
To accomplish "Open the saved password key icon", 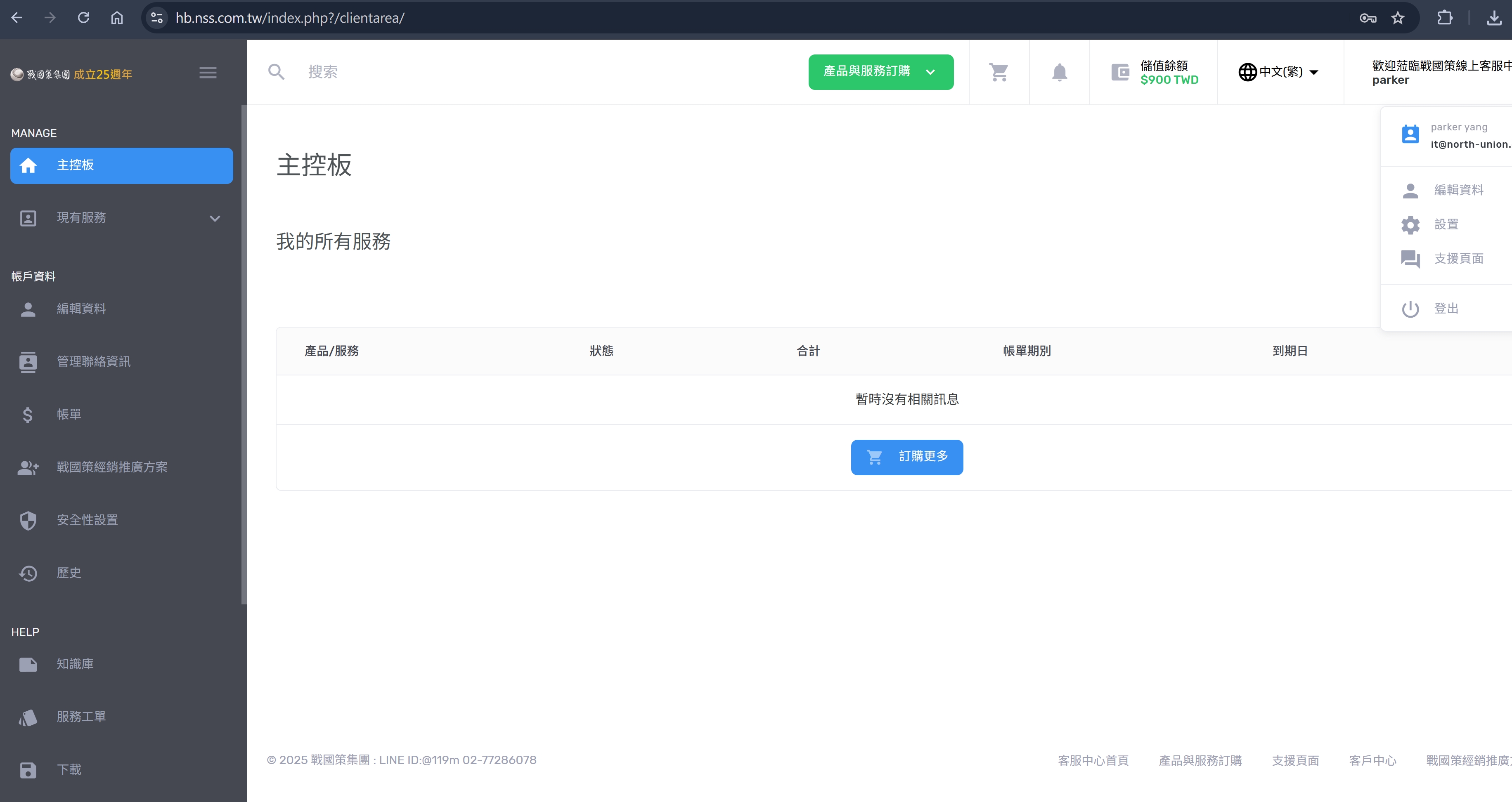I will point(1368,18).
